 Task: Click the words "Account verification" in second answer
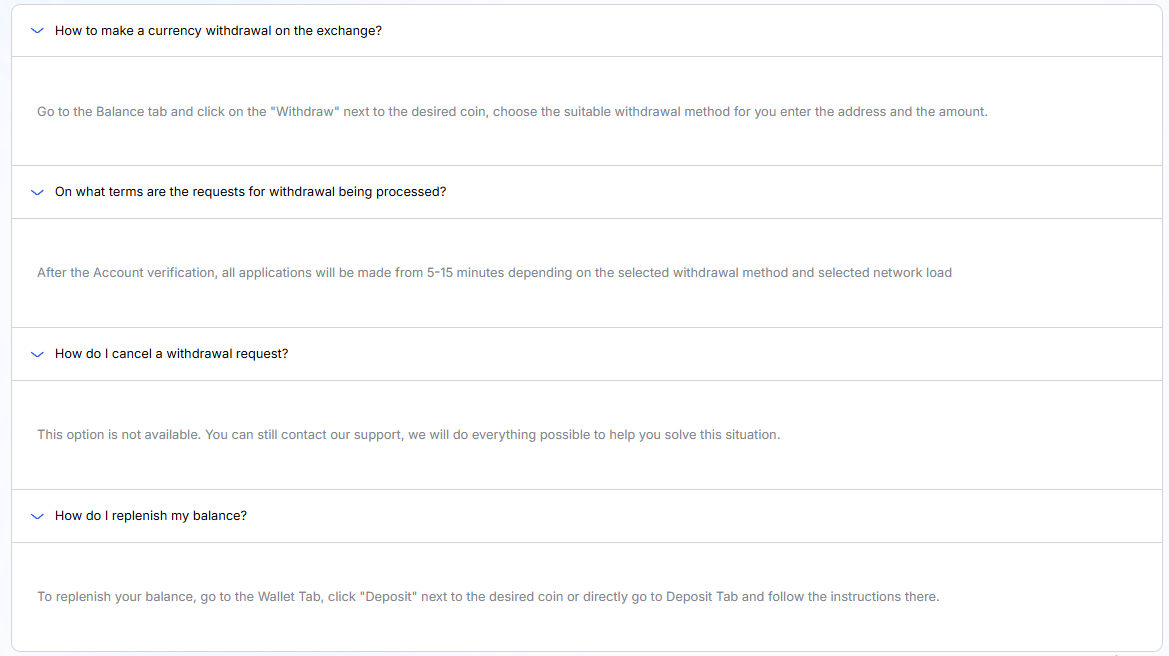(155, 273)
